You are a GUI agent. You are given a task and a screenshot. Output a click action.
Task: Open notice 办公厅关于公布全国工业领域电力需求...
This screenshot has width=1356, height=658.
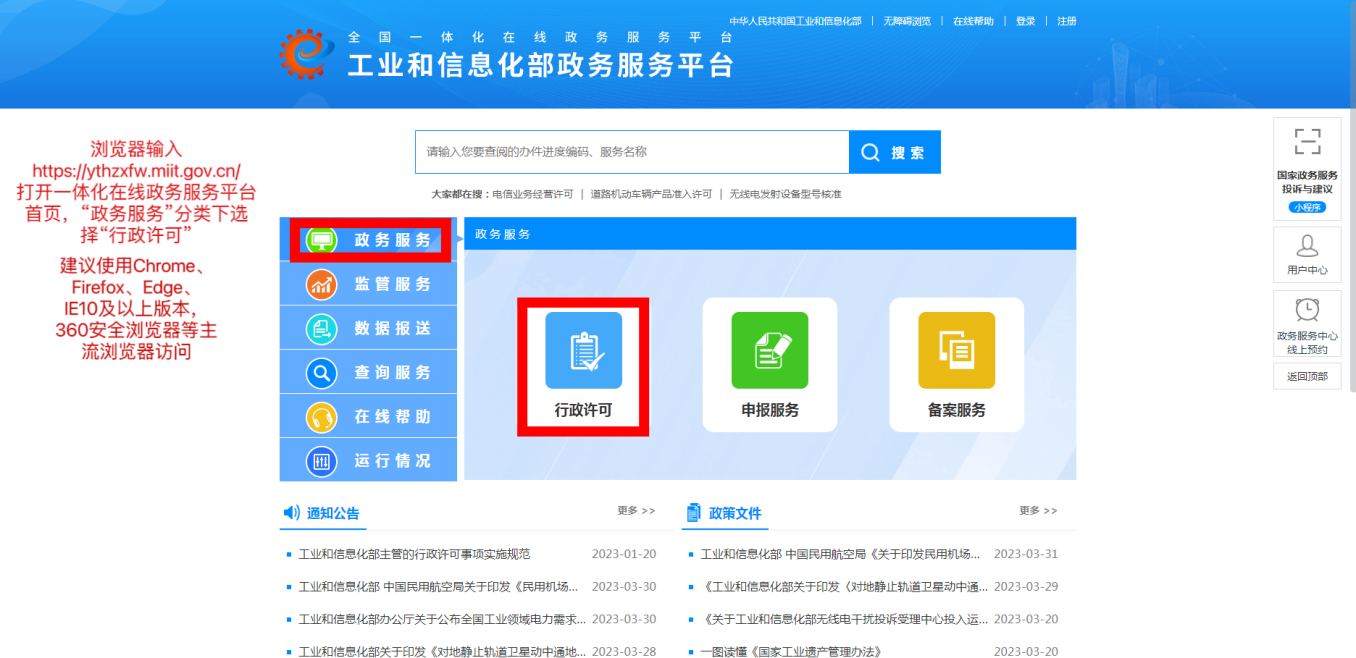(x=442, y=619)
